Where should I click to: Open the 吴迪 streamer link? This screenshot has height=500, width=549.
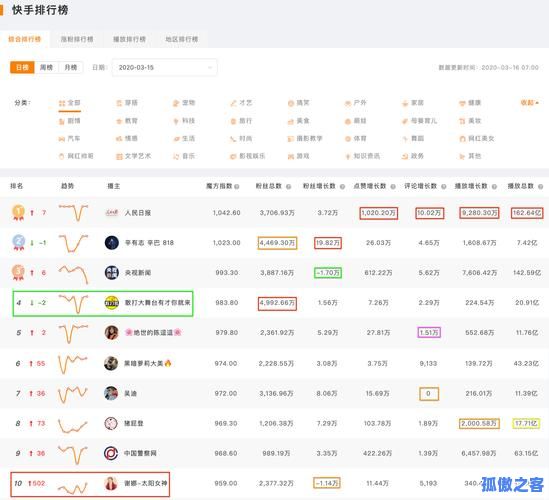pyautogui.click(x=131, y=393)
